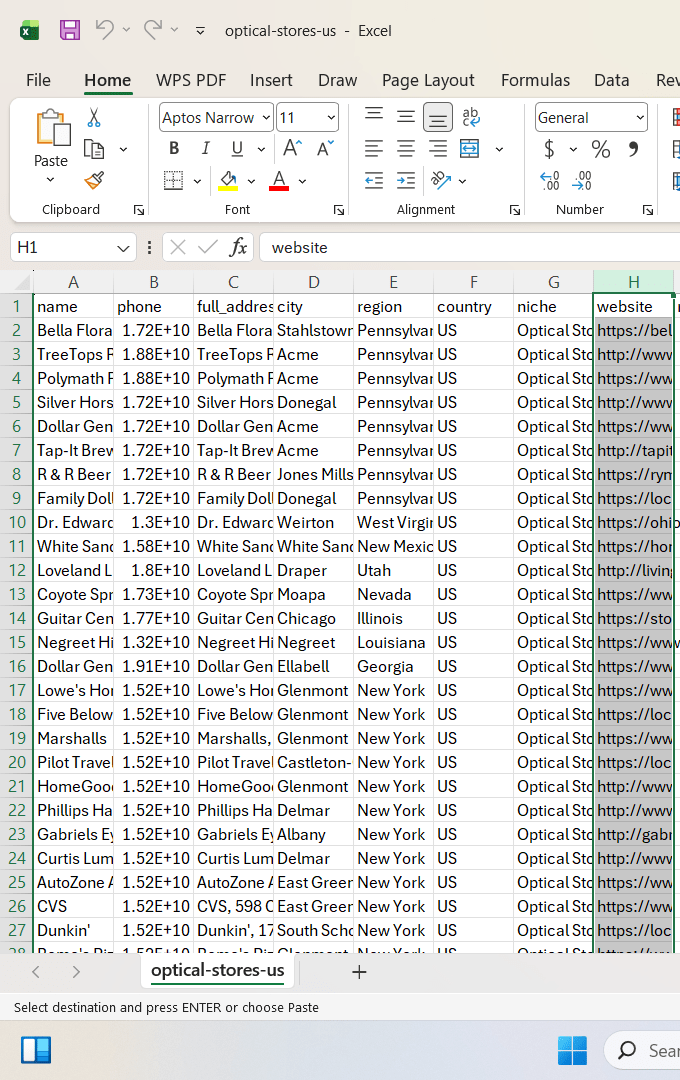Toggle Bold formatting
The image size is (680, 1080).
[x=174, y=149]
